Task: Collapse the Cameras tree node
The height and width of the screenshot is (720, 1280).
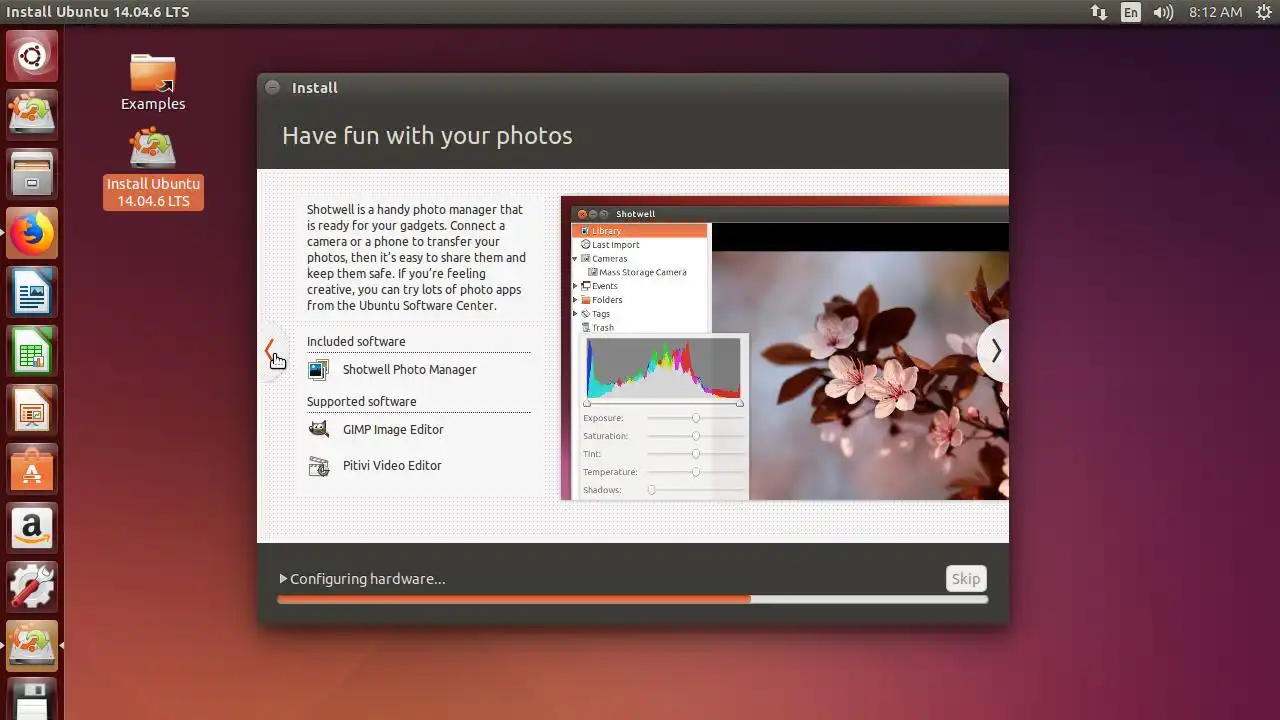Action: click(576, 259)
